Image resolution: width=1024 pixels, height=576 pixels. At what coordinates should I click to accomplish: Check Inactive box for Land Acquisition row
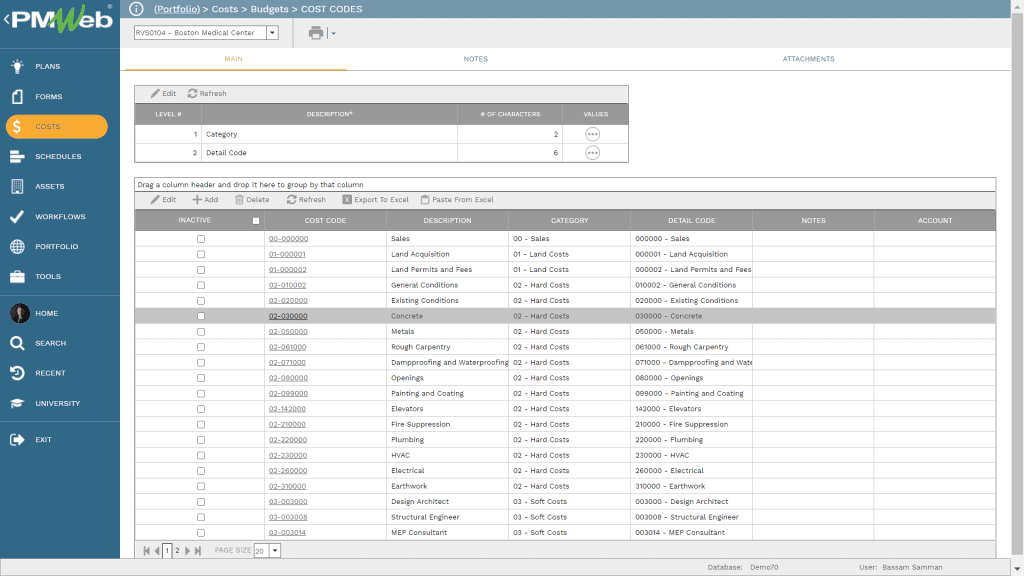tap(200, 254)
